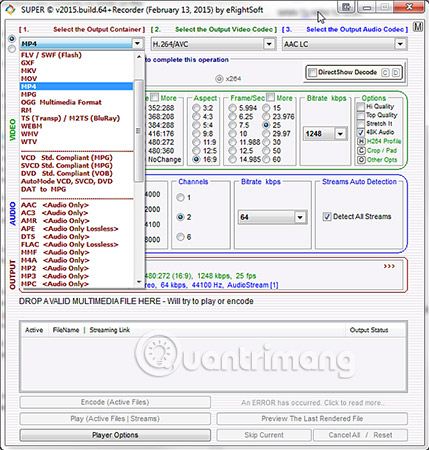
Task: Check the Hi Quality option
Action: coord(361,107)
